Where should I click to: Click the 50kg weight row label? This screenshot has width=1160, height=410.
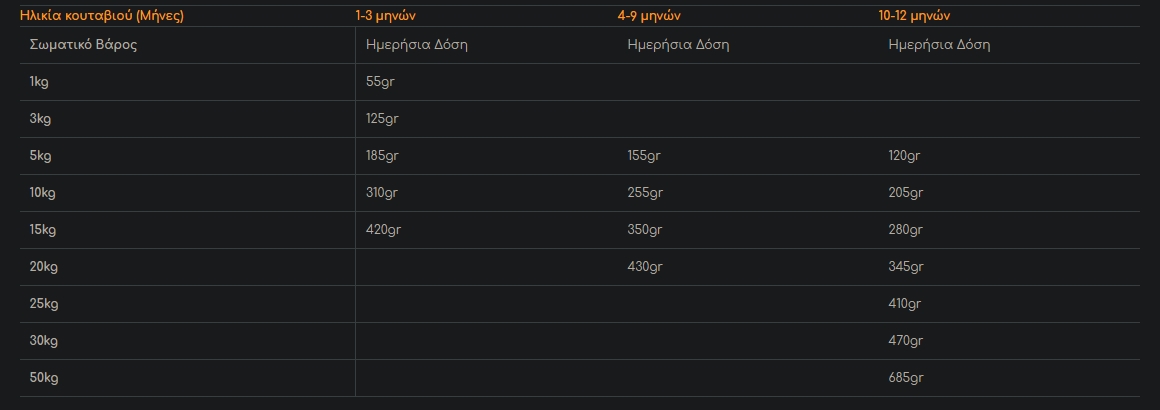[x=44, y=378]
